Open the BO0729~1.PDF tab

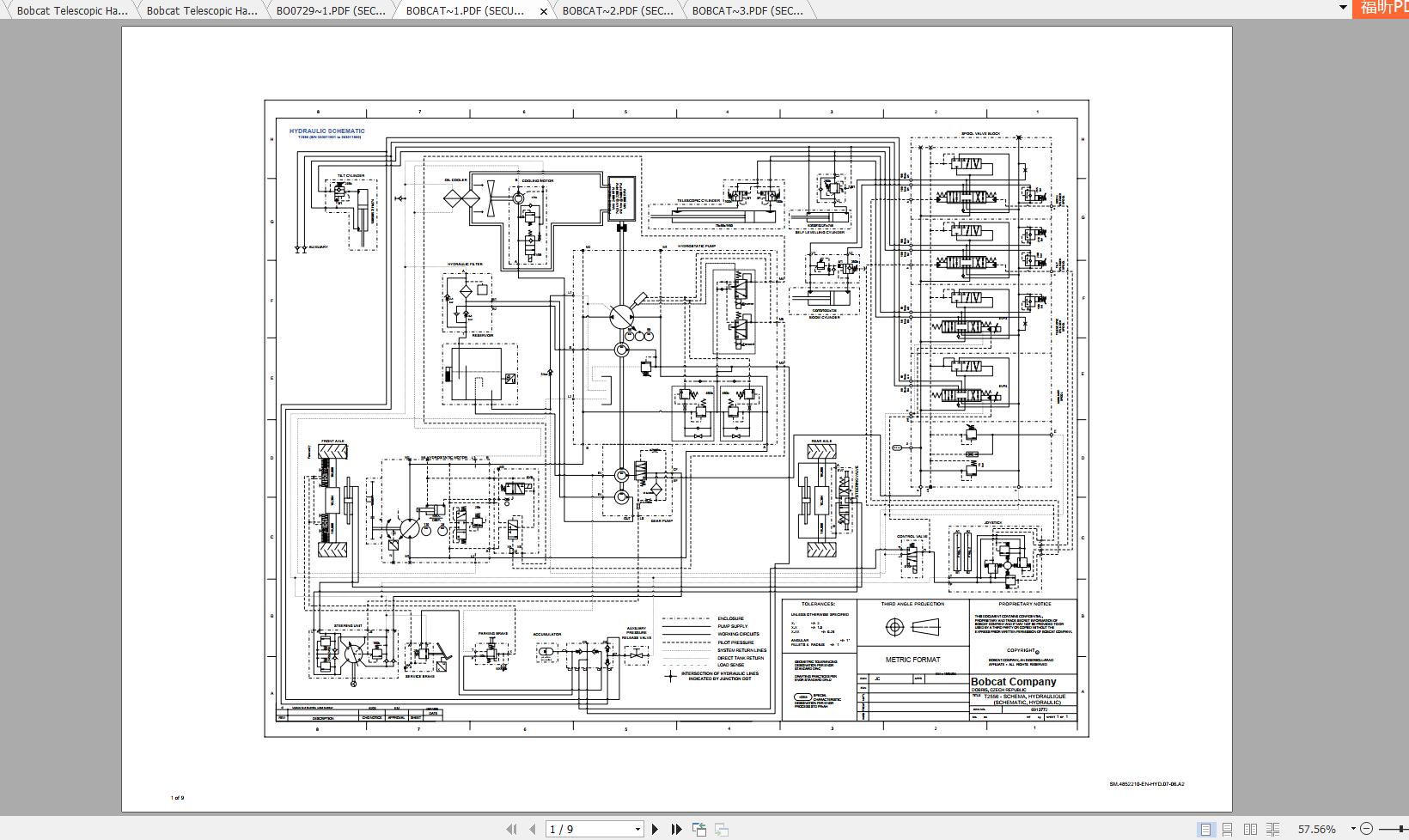[331, 10]
